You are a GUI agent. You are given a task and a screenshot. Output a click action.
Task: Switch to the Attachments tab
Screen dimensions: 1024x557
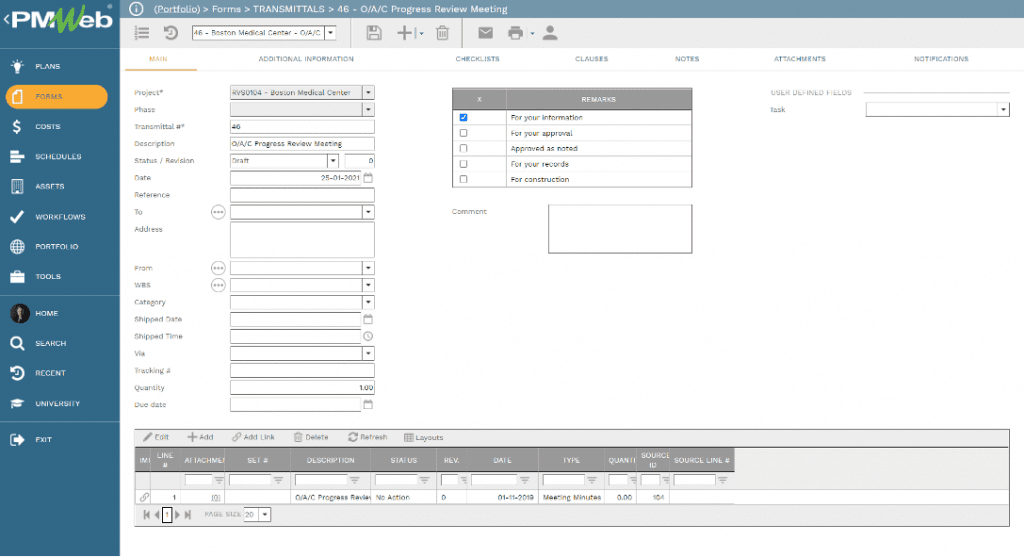800,59
